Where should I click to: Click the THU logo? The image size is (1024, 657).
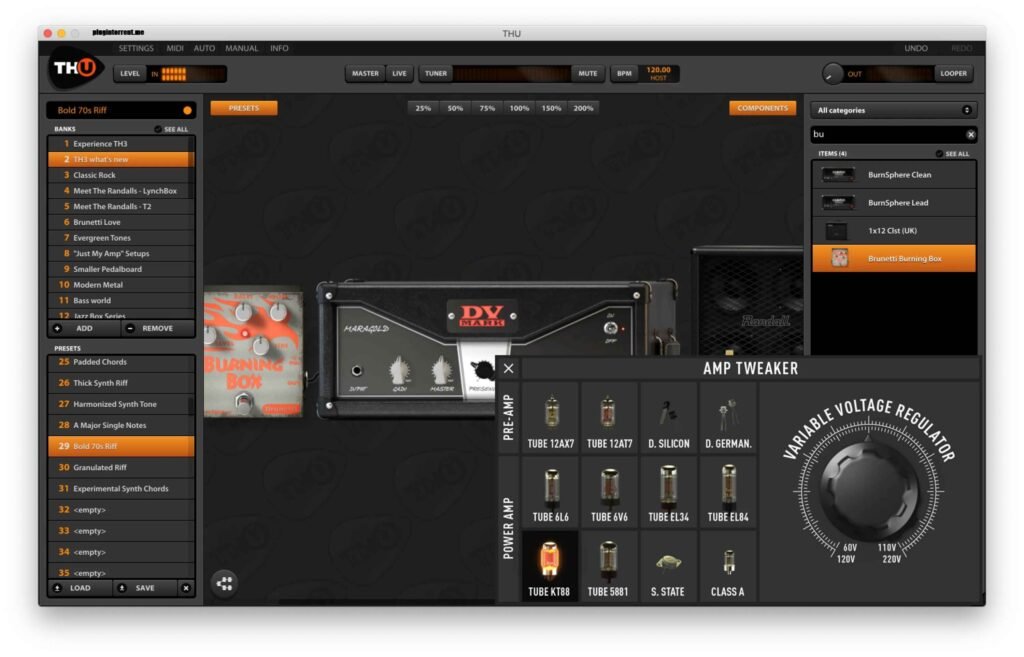(x=75, y=68)
